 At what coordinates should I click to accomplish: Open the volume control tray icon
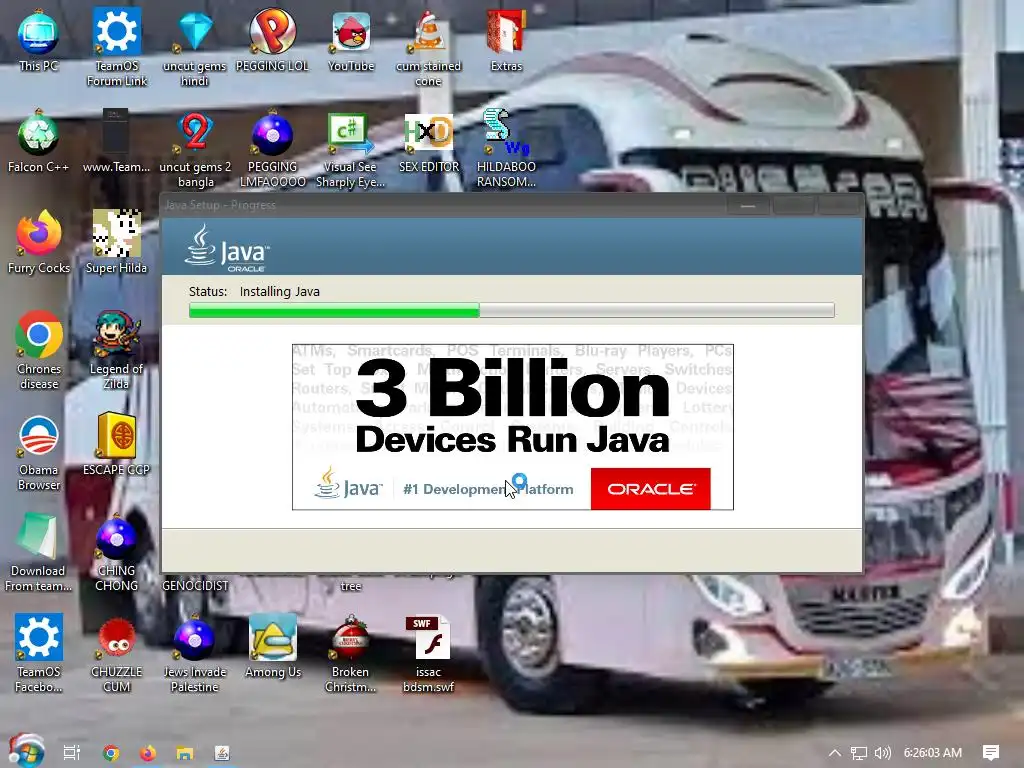pos(882,753)
